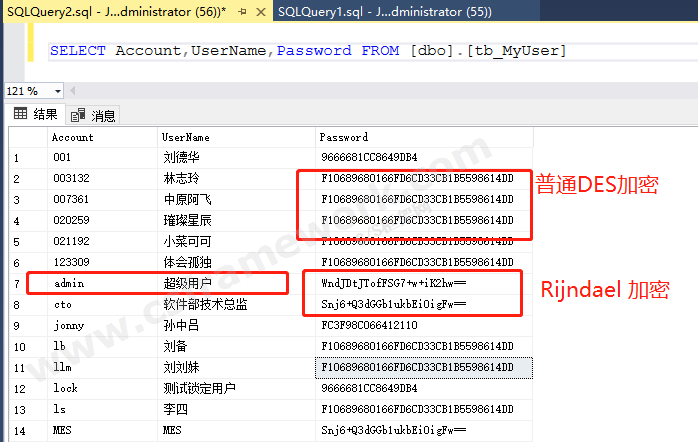Open the 121 % zoom dropdown
The width and height of the screenshot is (698, 442).
[x=59, y=91]
